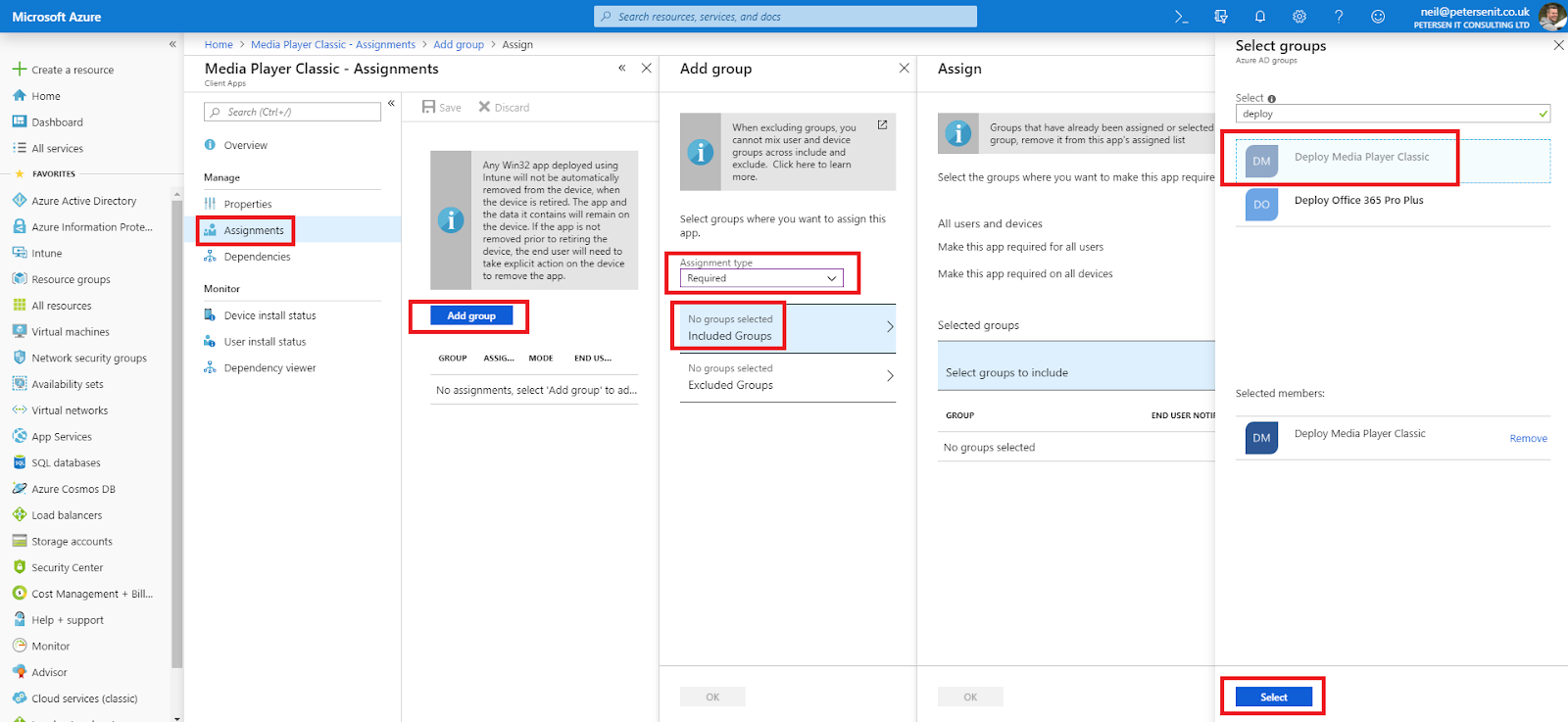Click Create a resource

[73, 70]
